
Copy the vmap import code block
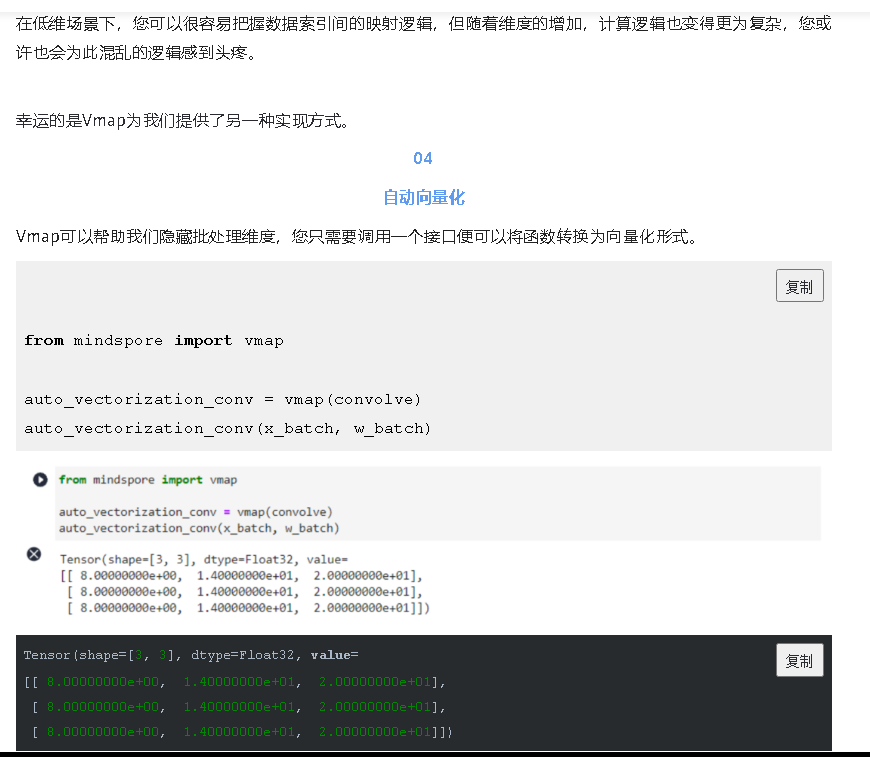coord(799,286)
